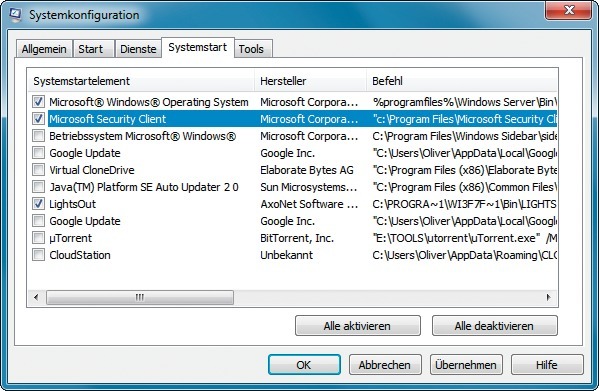Viewport: 599px width, 391px height.
Task: Click Alle aktivieren button
Action: (x=358, y=326)
